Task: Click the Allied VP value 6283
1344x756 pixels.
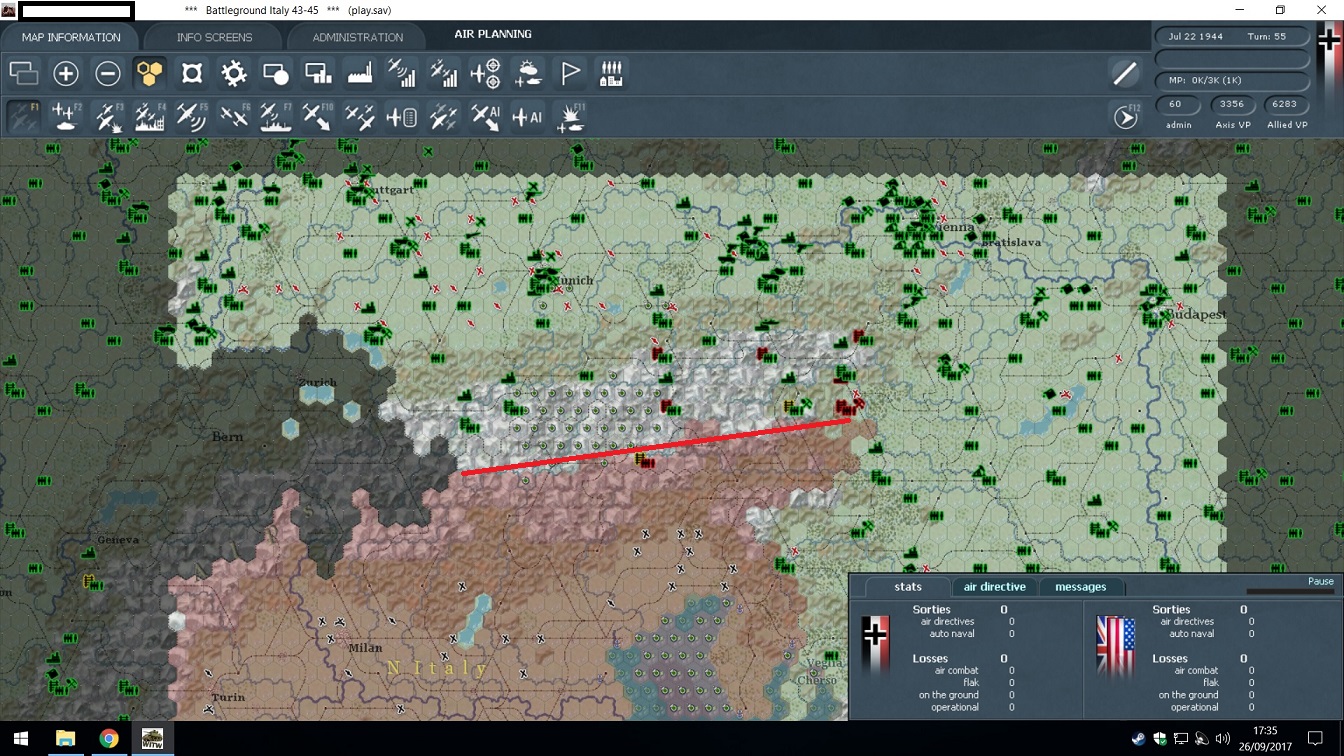Action: (x=1286, y=104)
